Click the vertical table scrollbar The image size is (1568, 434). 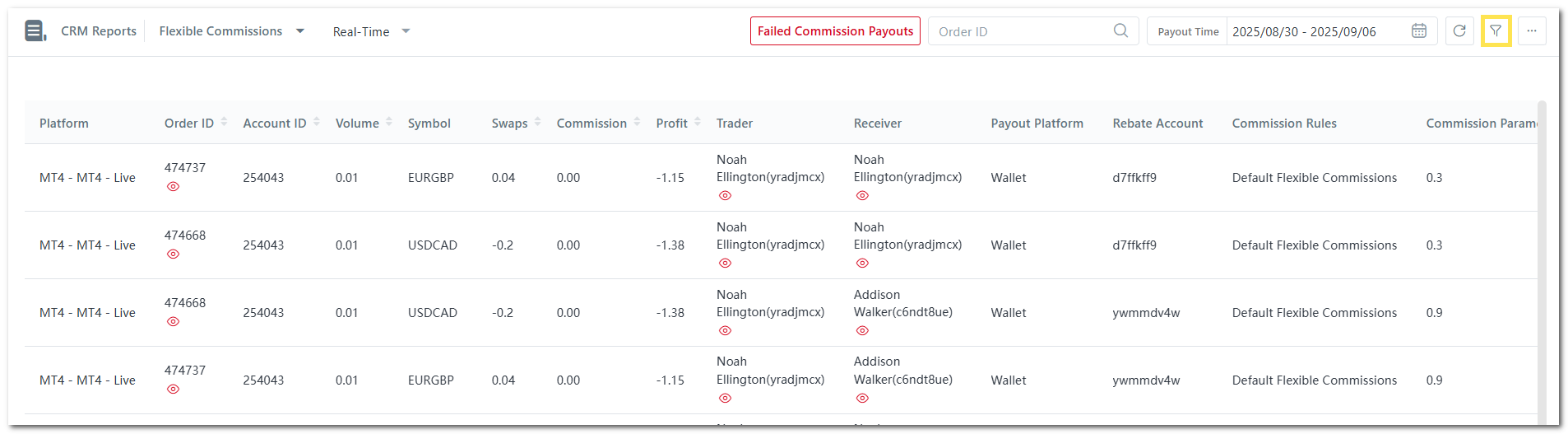pyautogui.click(x=1542, y=247)
